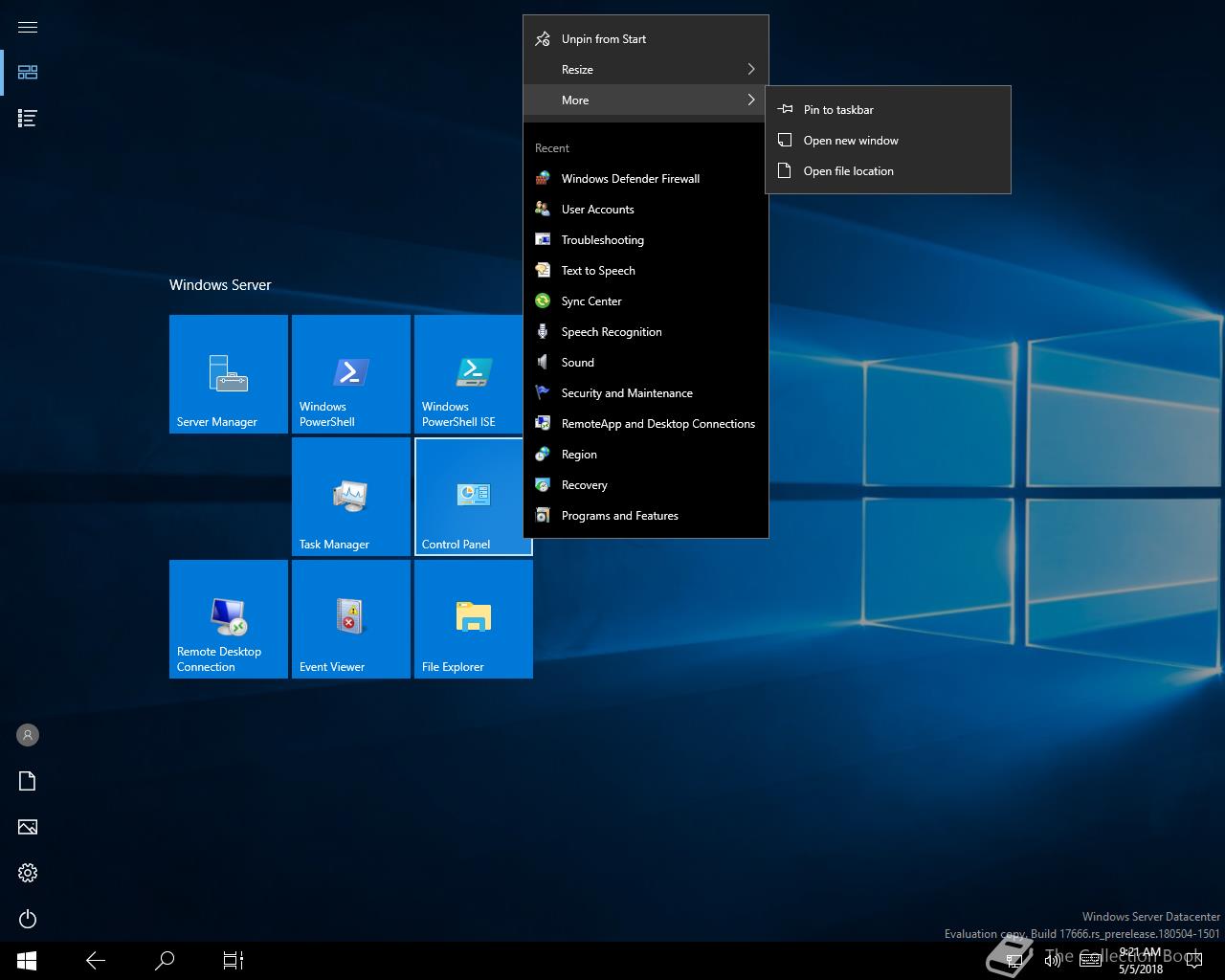This screenshot has width=1225, height=980.
Task: Click the taskbar clock and date
Action: tap(1140, 961)
